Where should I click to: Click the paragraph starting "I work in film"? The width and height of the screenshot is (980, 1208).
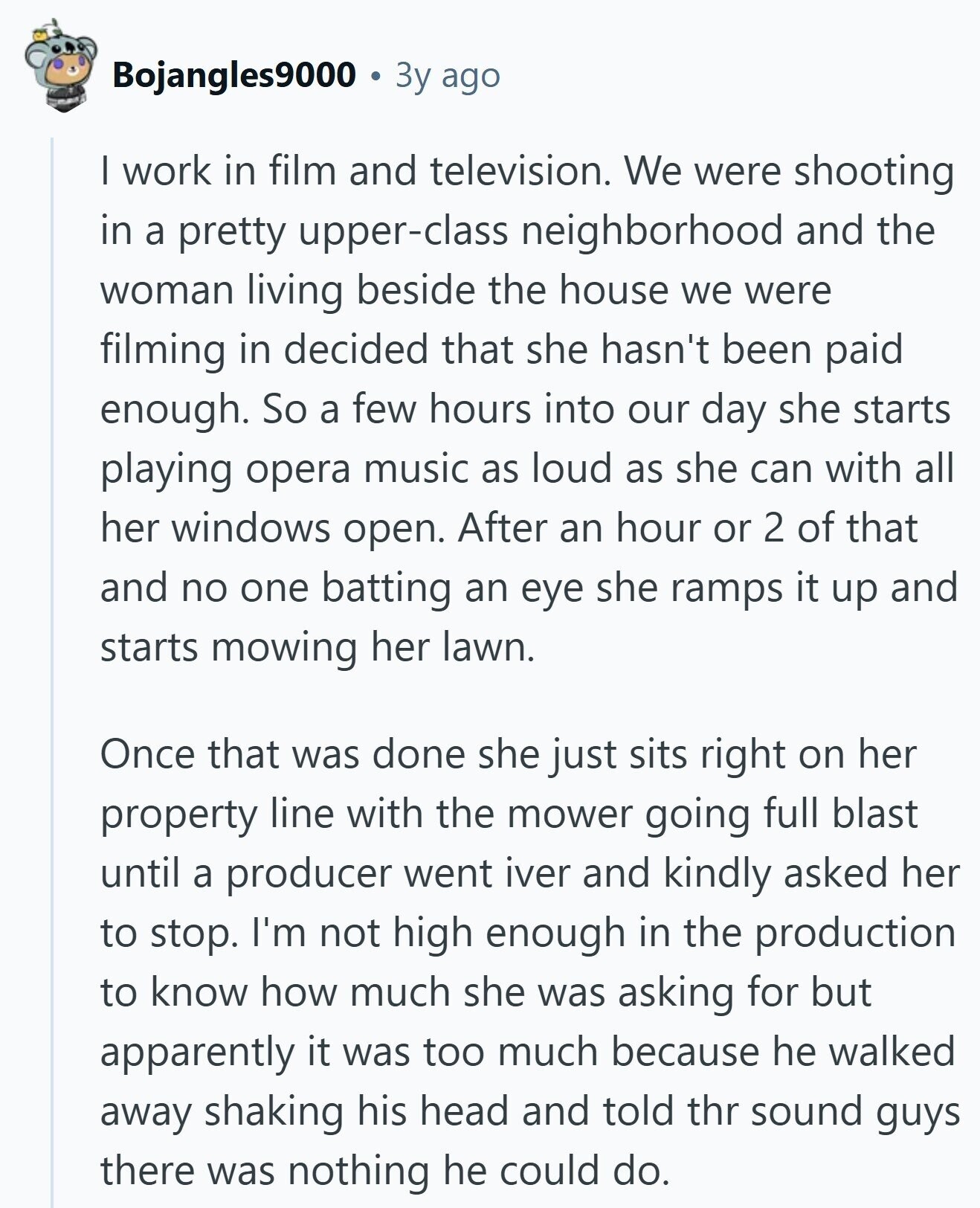pos(526,409)
